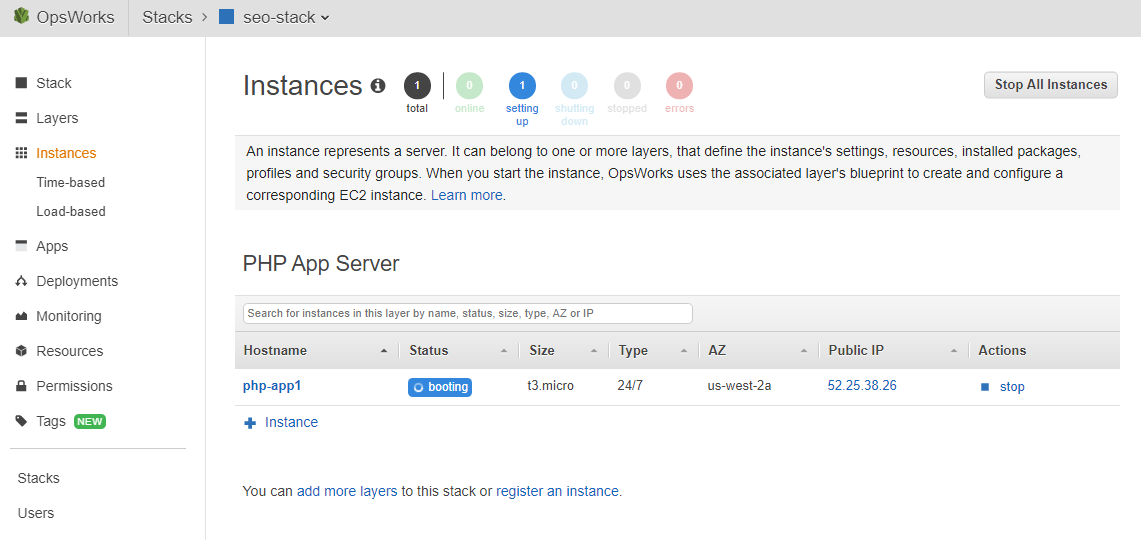Follow the Learn more link
This screenshot has height=540, width=1141.
[x=466, y=195]
